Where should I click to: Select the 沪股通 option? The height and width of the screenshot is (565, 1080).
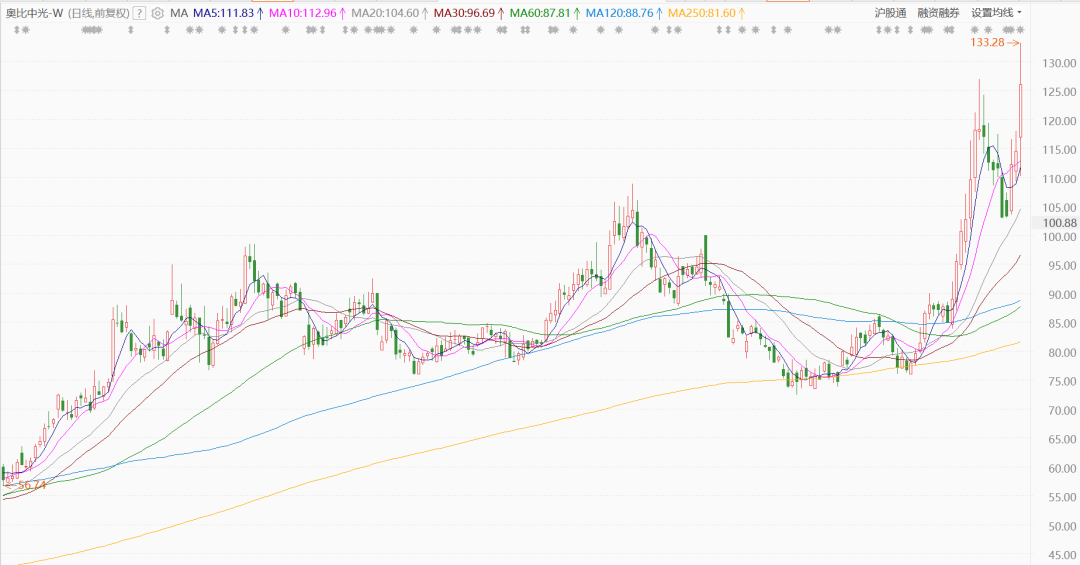pos(891,13)
